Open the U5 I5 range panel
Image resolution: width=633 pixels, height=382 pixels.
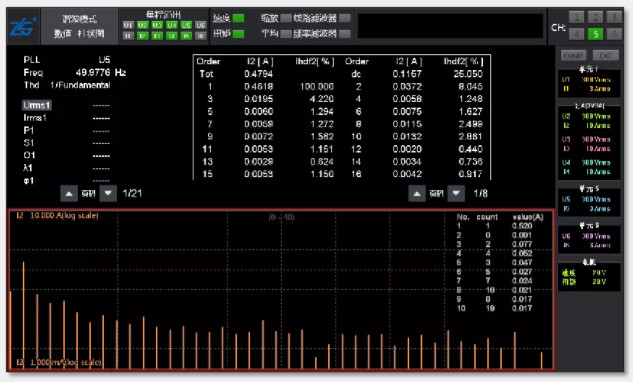coord(589,204)
